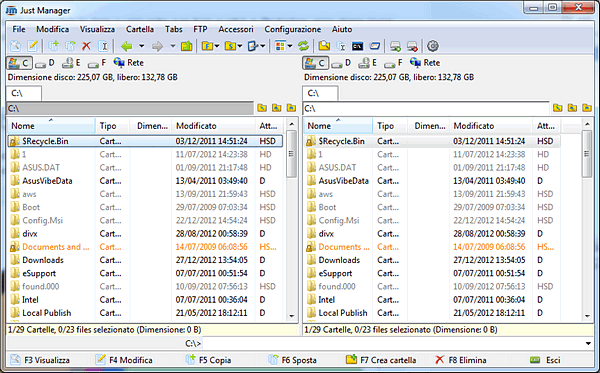This screenshot has width=600, height=373.
Task: Click the yellow F folder toolbar icon
Action: 207,46
